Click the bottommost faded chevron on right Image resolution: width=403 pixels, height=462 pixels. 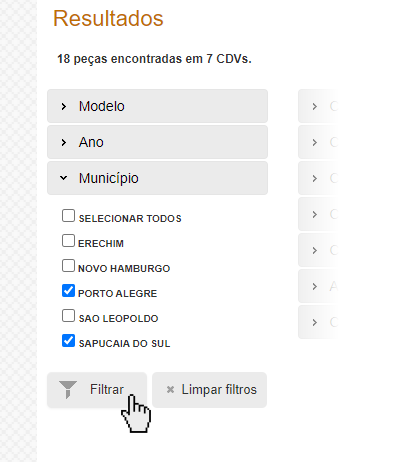pos(314,322)
